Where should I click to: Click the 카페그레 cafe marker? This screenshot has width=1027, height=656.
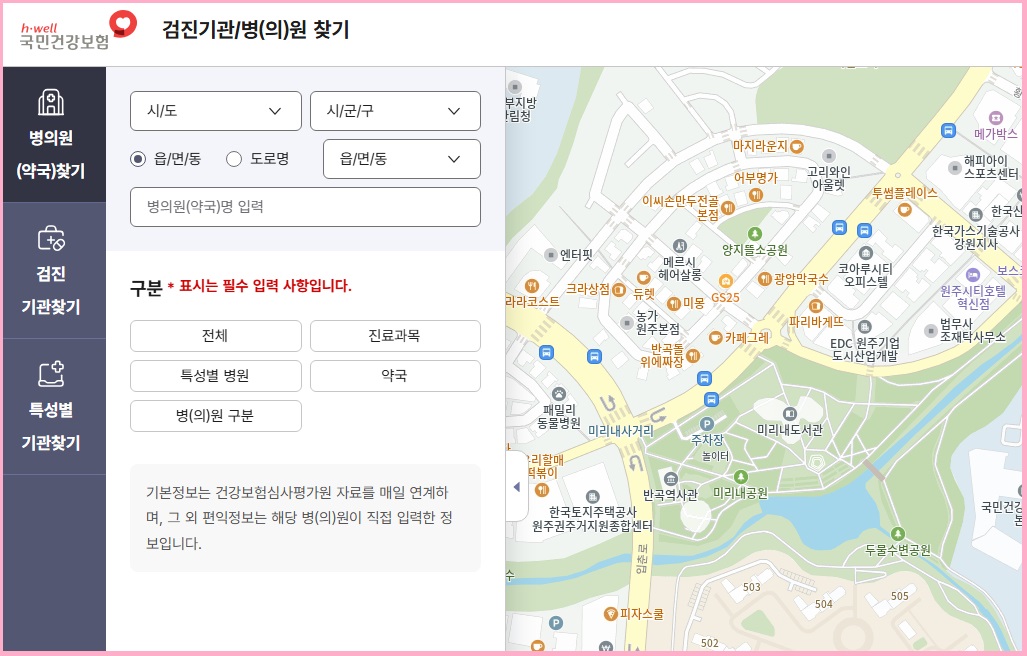(715, 338)
